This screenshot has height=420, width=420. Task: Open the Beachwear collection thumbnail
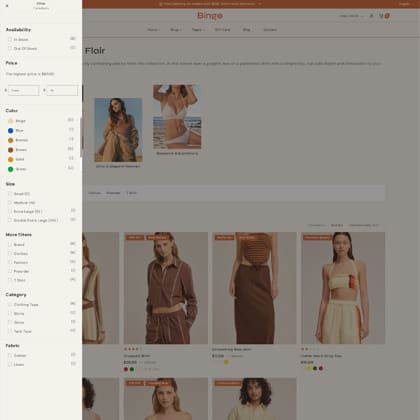tap(177, 117)
